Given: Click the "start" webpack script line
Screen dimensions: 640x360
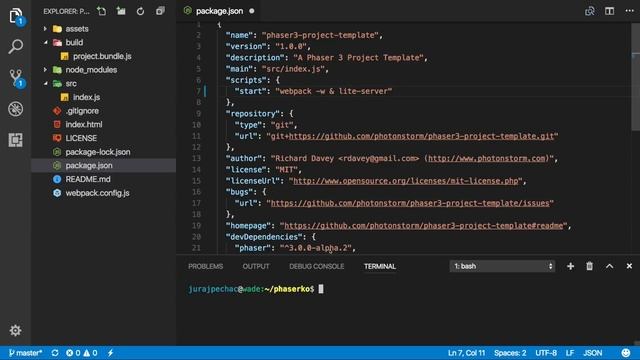Looking at the screenshot, I should pos(313,91).
